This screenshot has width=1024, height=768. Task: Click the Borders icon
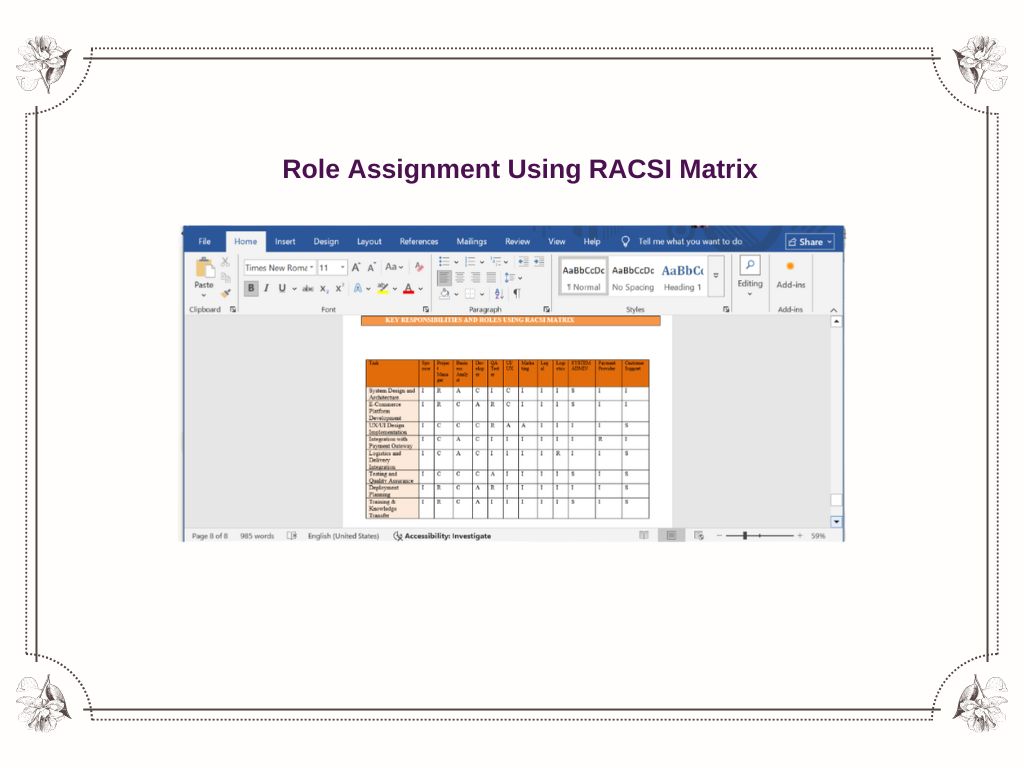[x=470, y=294]
